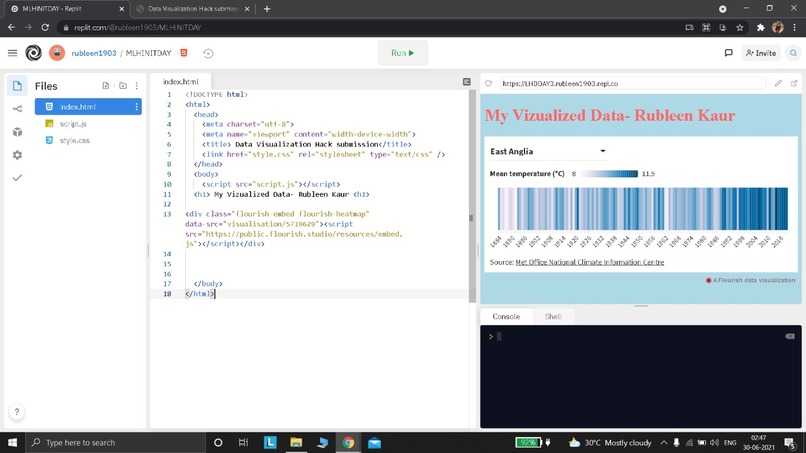Click A Flourish data visualization credit

coord(750,280)
